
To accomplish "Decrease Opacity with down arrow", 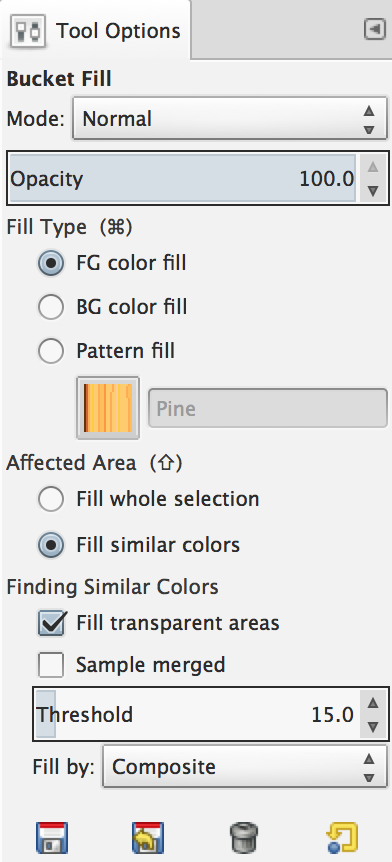I will tap(373, 190).
